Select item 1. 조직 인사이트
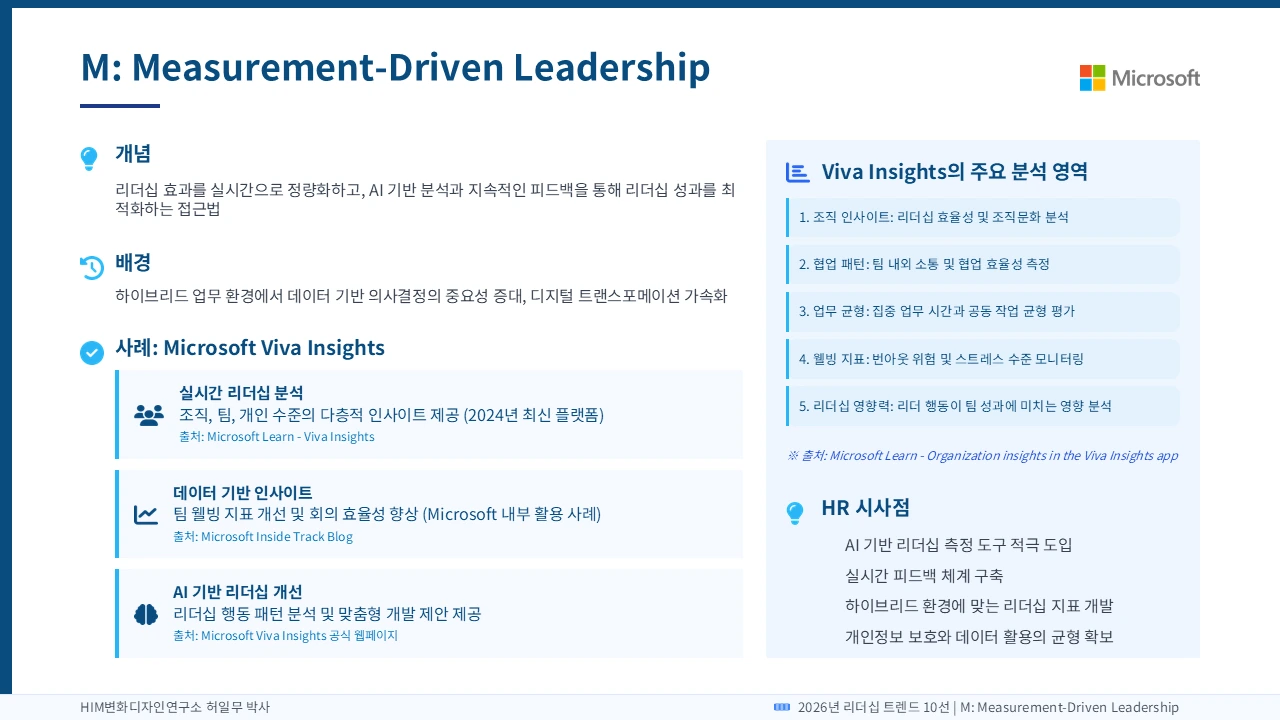 [x=983, y=217]
